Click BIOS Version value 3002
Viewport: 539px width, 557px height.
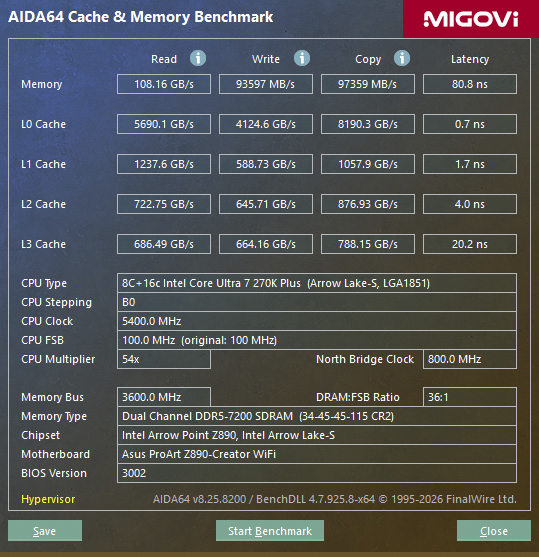317,473
